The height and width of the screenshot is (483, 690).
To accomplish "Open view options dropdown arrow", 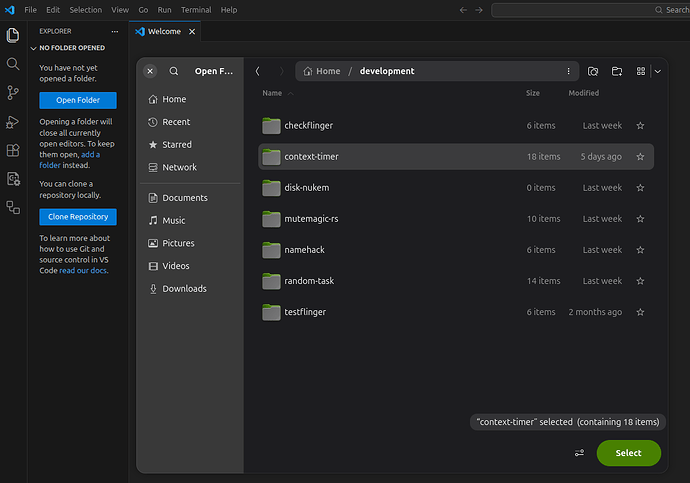I will pos(658,71).
